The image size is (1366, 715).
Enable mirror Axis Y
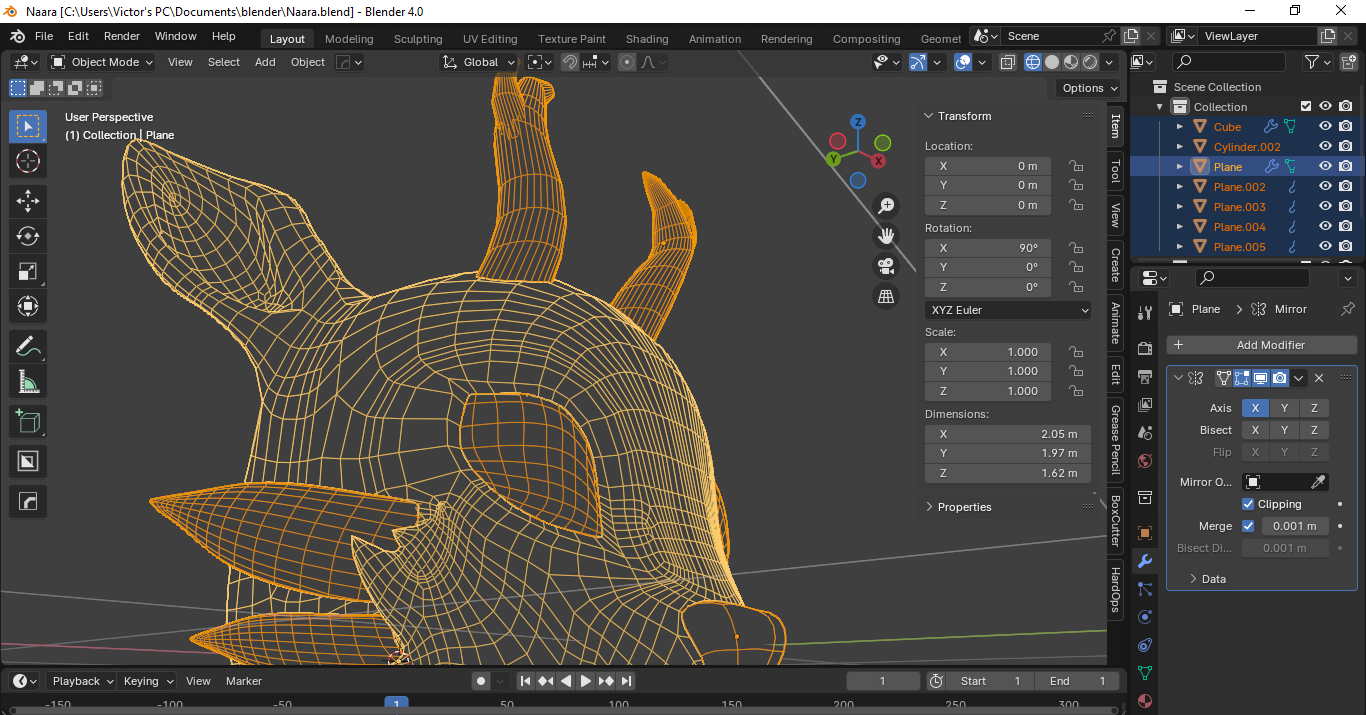pos(1285,408)
